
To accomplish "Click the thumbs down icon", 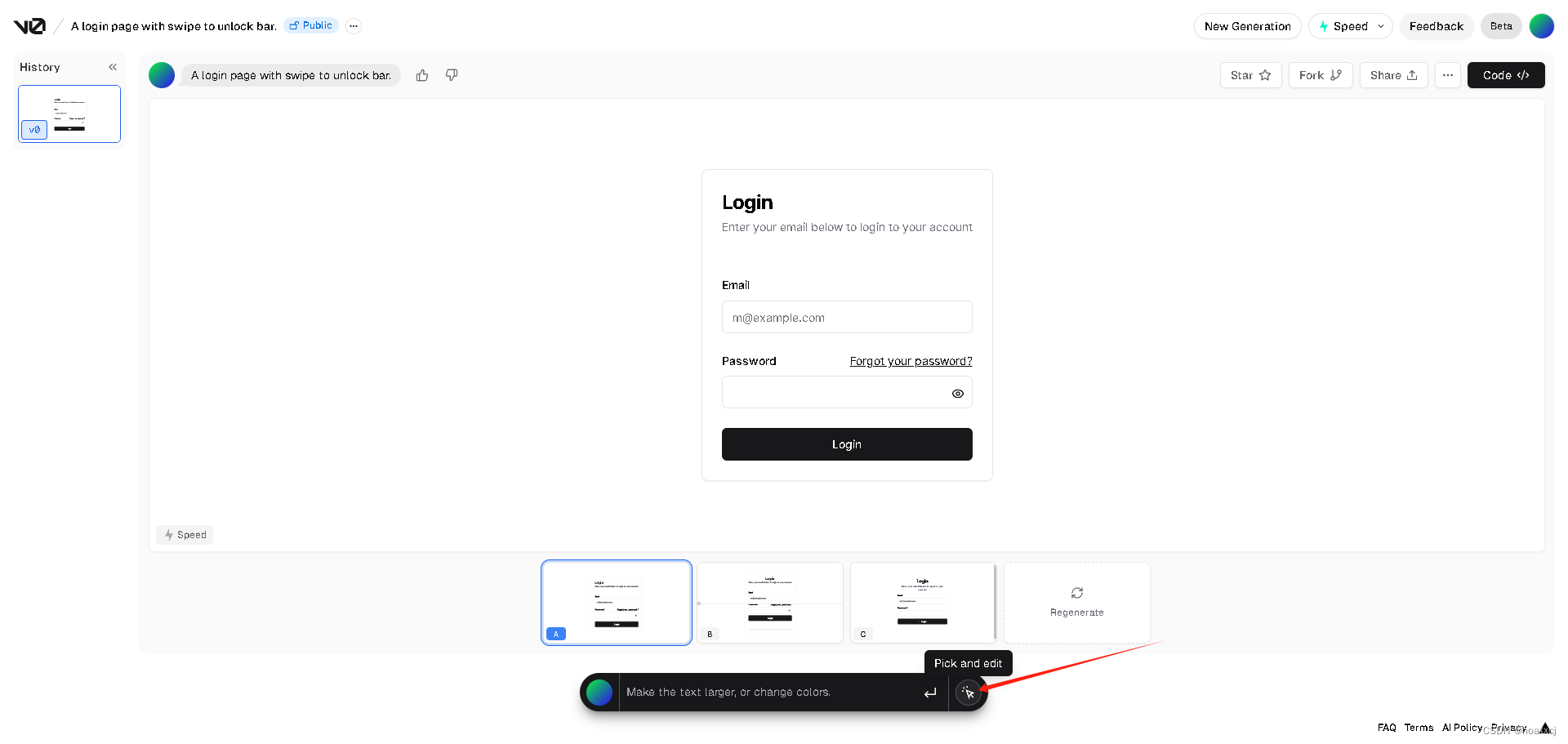I will click(452, 75).
